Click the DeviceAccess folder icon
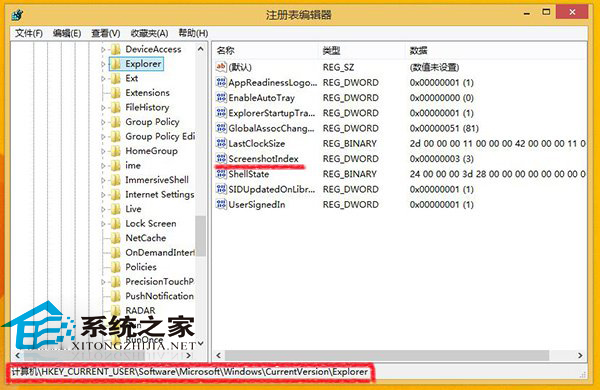Viewport: 600px width, 390px height. [115, 49]
